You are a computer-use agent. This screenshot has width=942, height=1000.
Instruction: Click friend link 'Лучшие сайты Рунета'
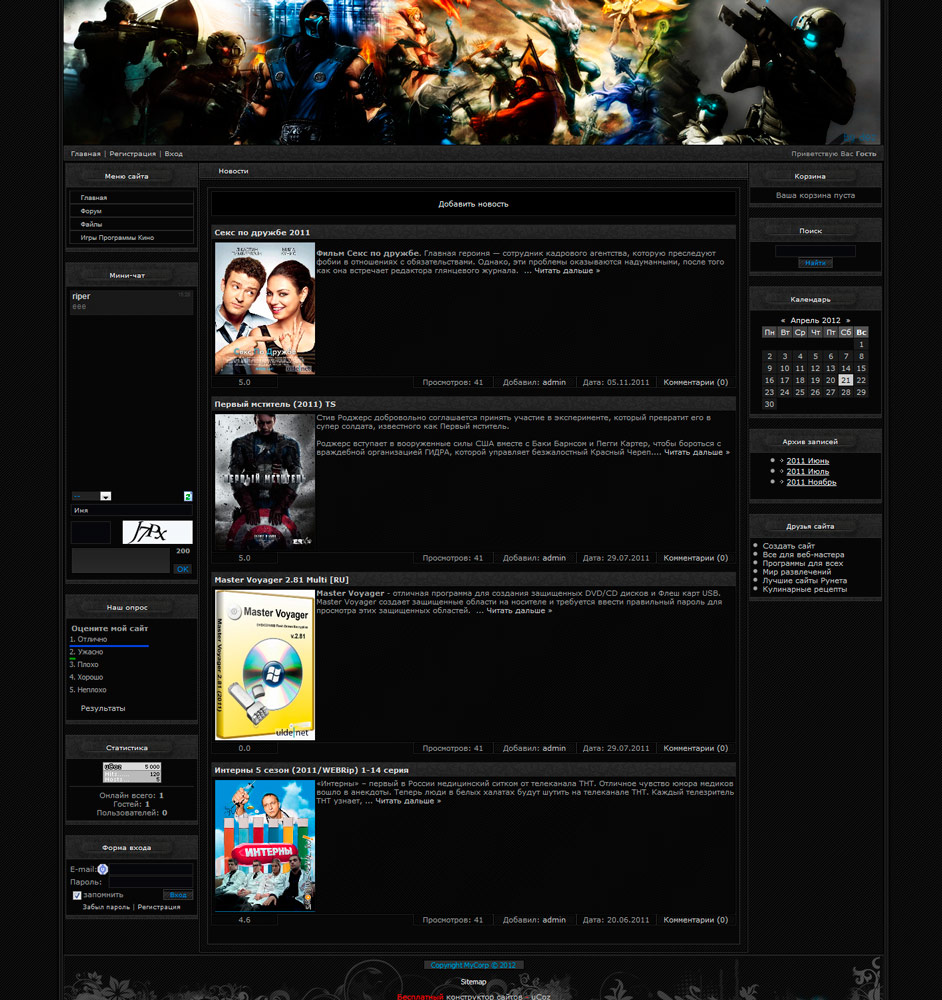point(804,580)
